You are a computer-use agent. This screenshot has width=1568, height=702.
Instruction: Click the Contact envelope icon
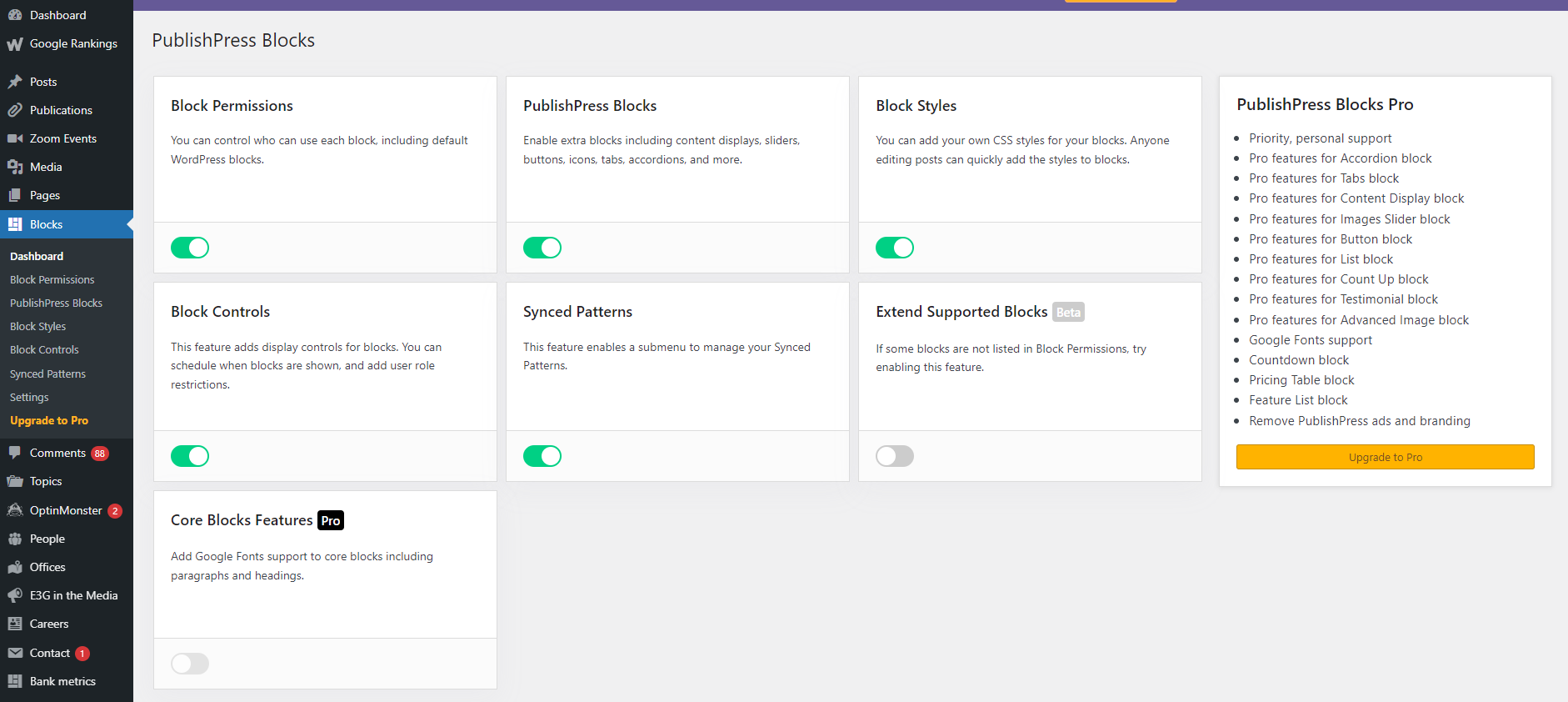pyautogui.click(x=15, y=653)
